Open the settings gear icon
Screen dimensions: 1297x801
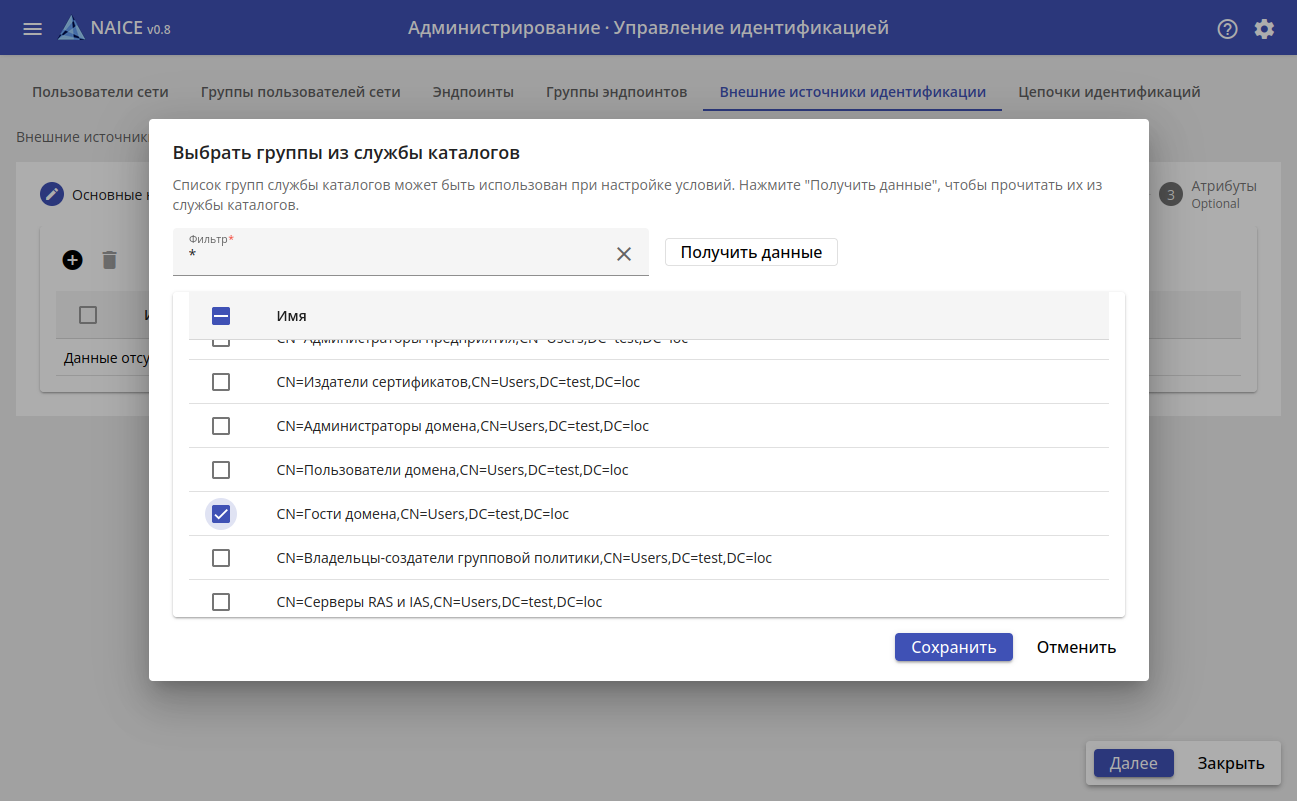pos(1264,29)
